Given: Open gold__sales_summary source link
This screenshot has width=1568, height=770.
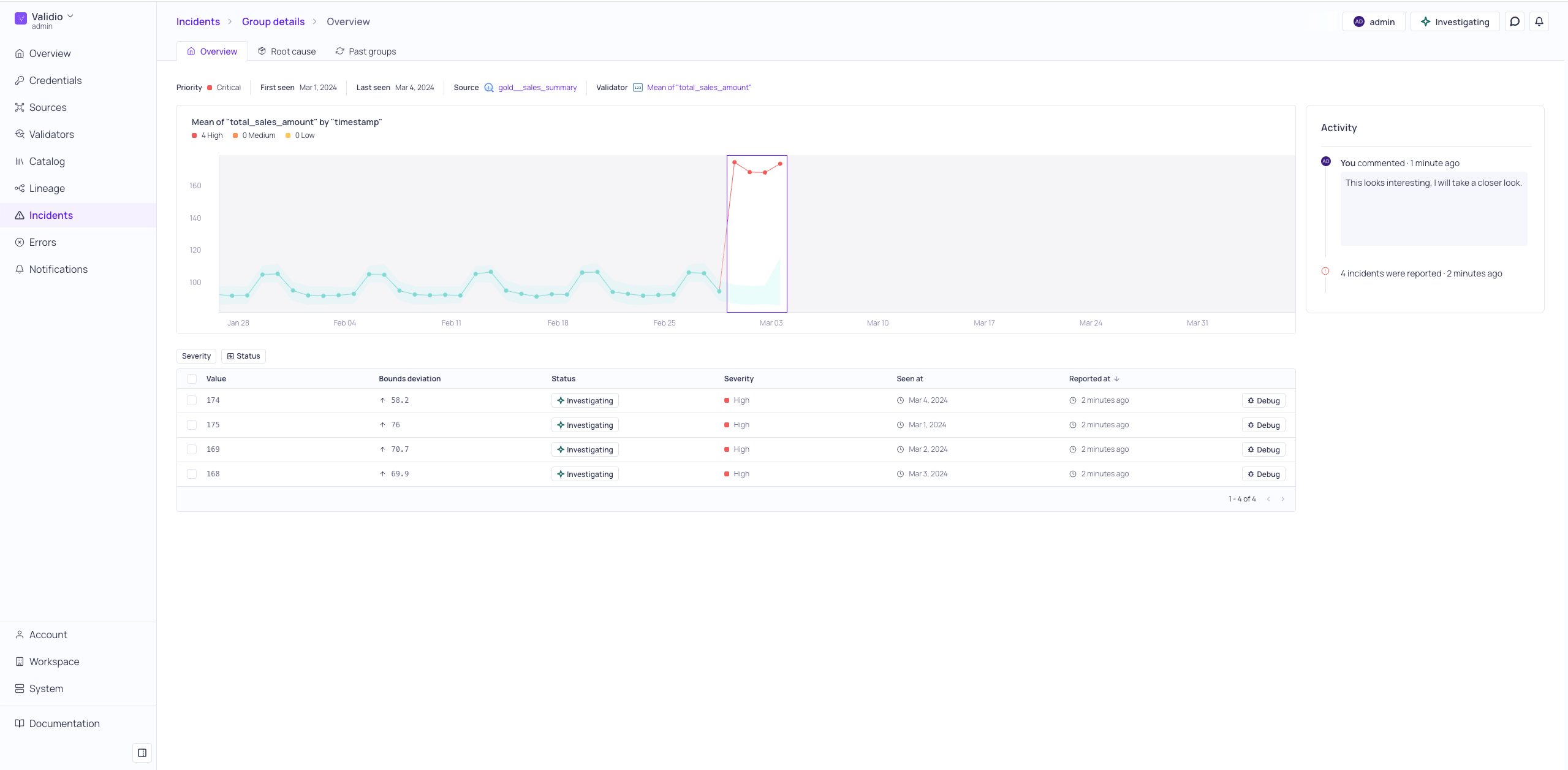Looking at the screenshot, I should point(537,88).
